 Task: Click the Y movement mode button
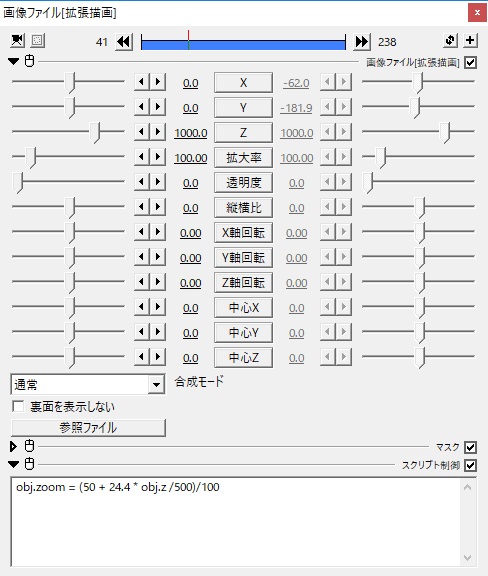[x=243, y=108]
